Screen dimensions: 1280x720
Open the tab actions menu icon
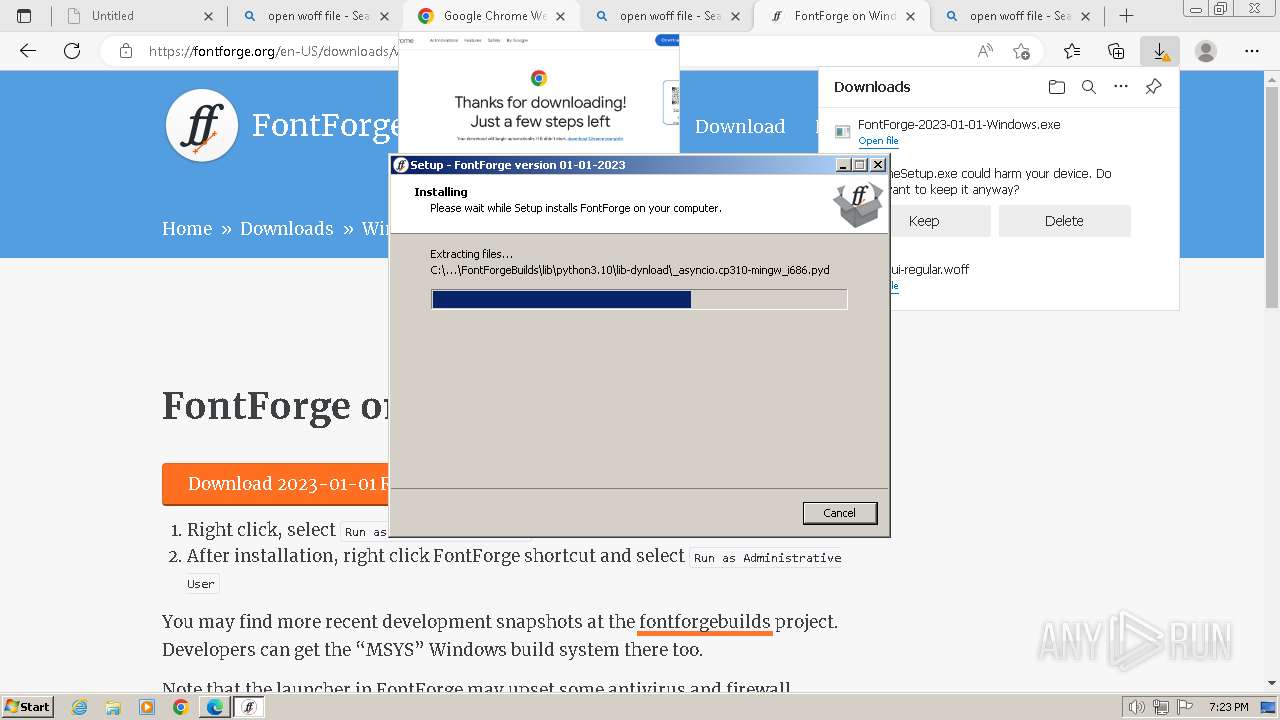pyautogui.click(x=24, y=16)
